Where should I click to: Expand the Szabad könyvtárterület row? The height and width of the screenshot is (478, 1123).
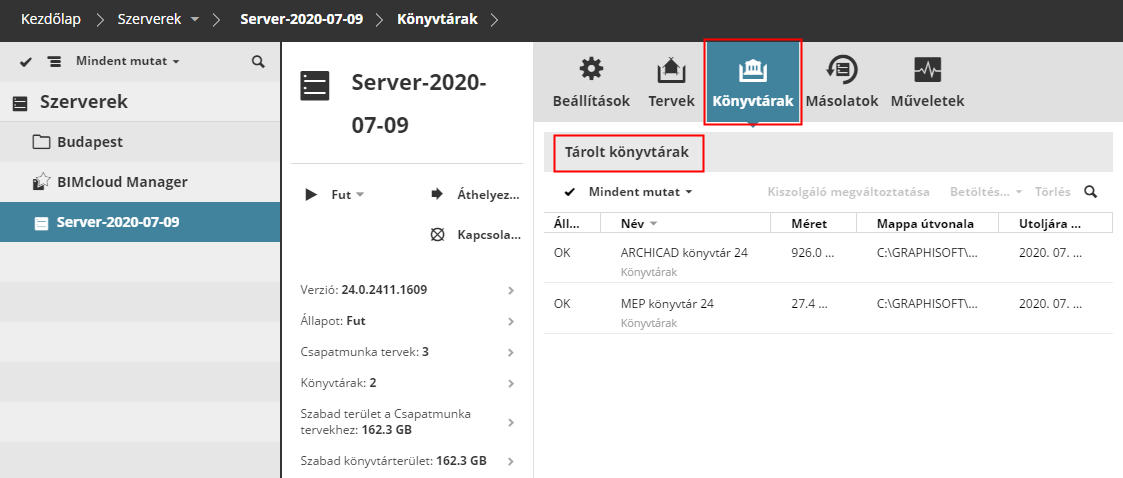point(406,461)
